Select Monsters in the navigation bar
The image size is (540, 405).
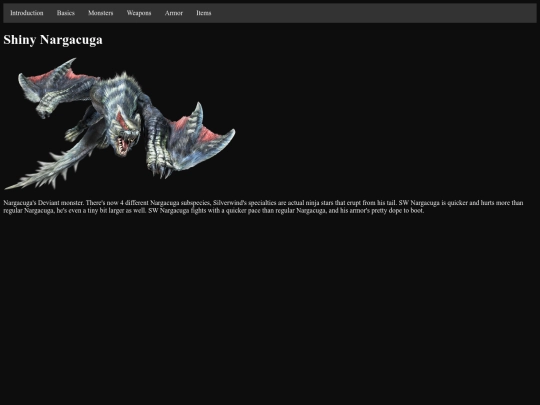point(101,13)
